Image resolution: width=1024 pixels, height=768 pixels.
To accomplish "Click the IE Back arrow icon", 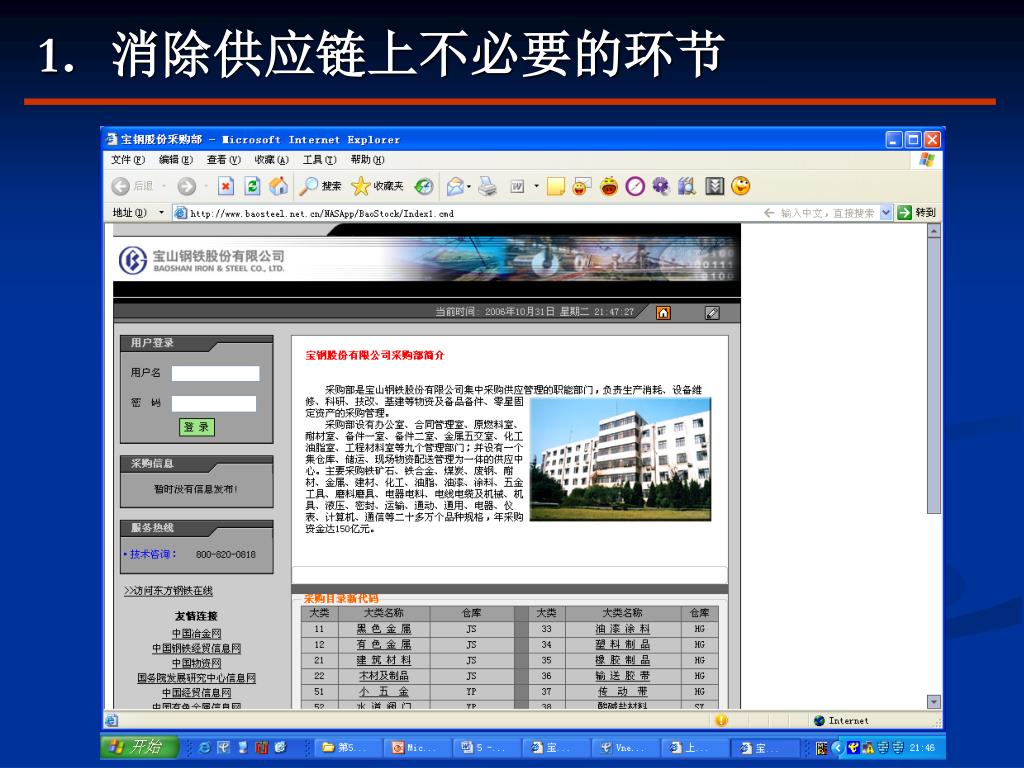I will (121, 187).
